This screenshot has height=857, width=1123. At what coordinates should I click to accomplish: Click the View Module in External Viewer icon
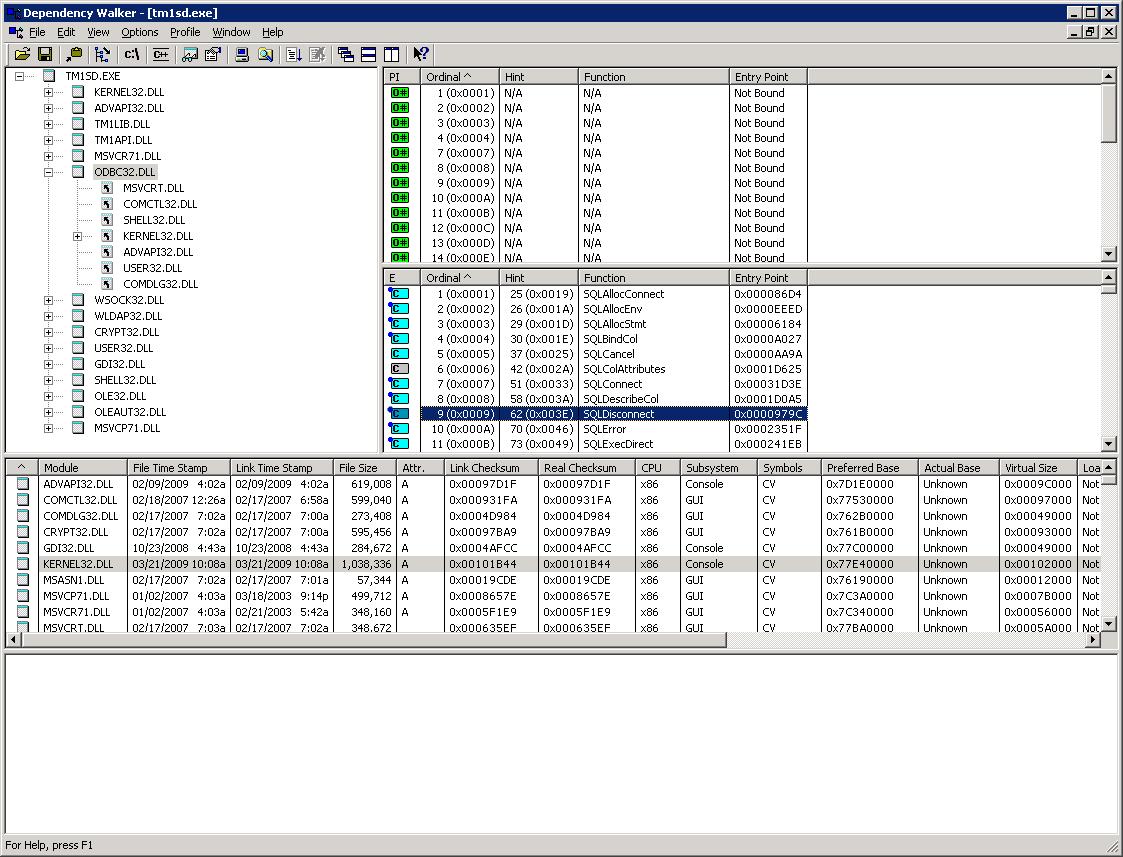190,54
